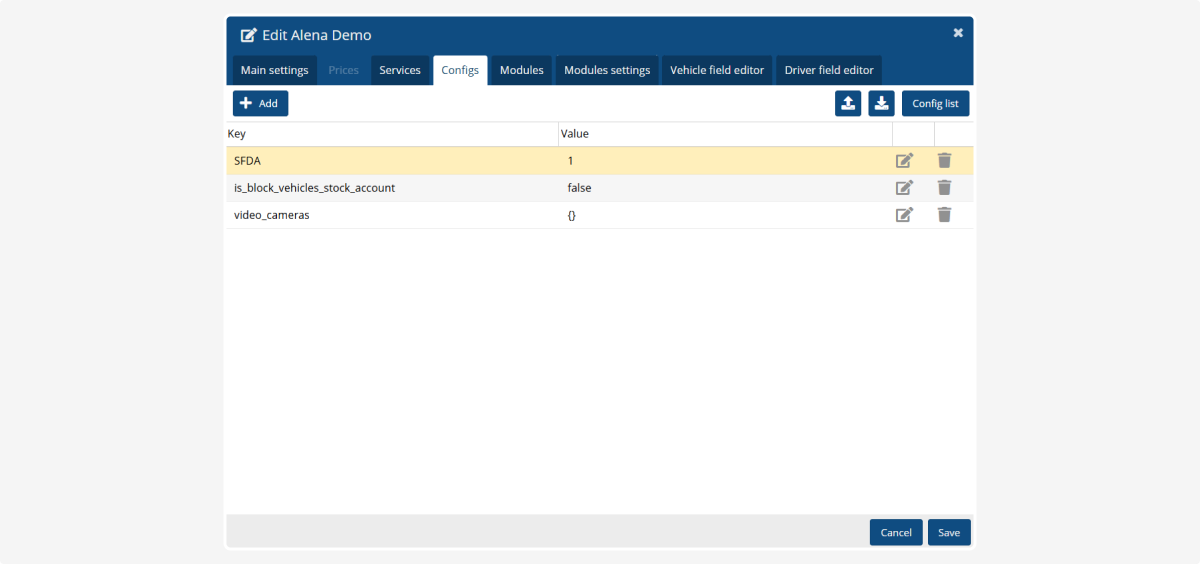Click the upload configs icon button

(848, 103)
